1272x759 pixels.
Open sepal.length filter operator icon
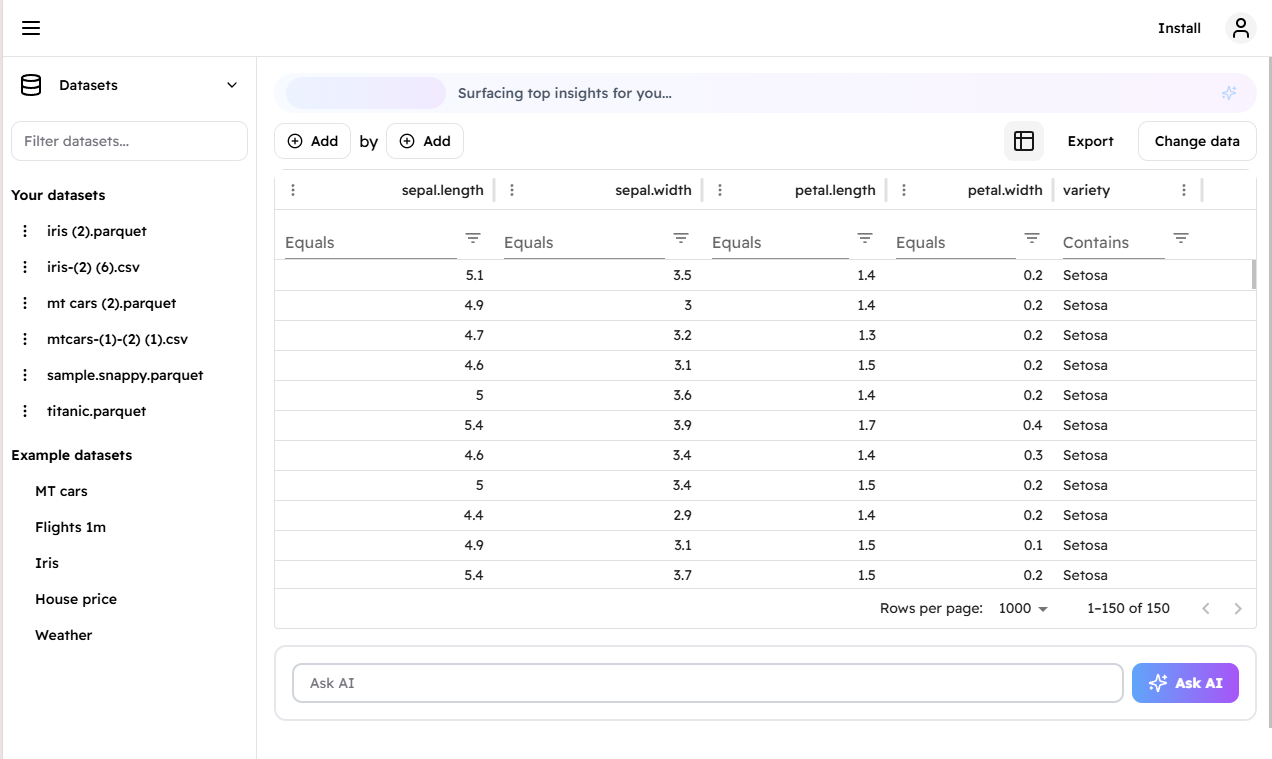(473, 238)
